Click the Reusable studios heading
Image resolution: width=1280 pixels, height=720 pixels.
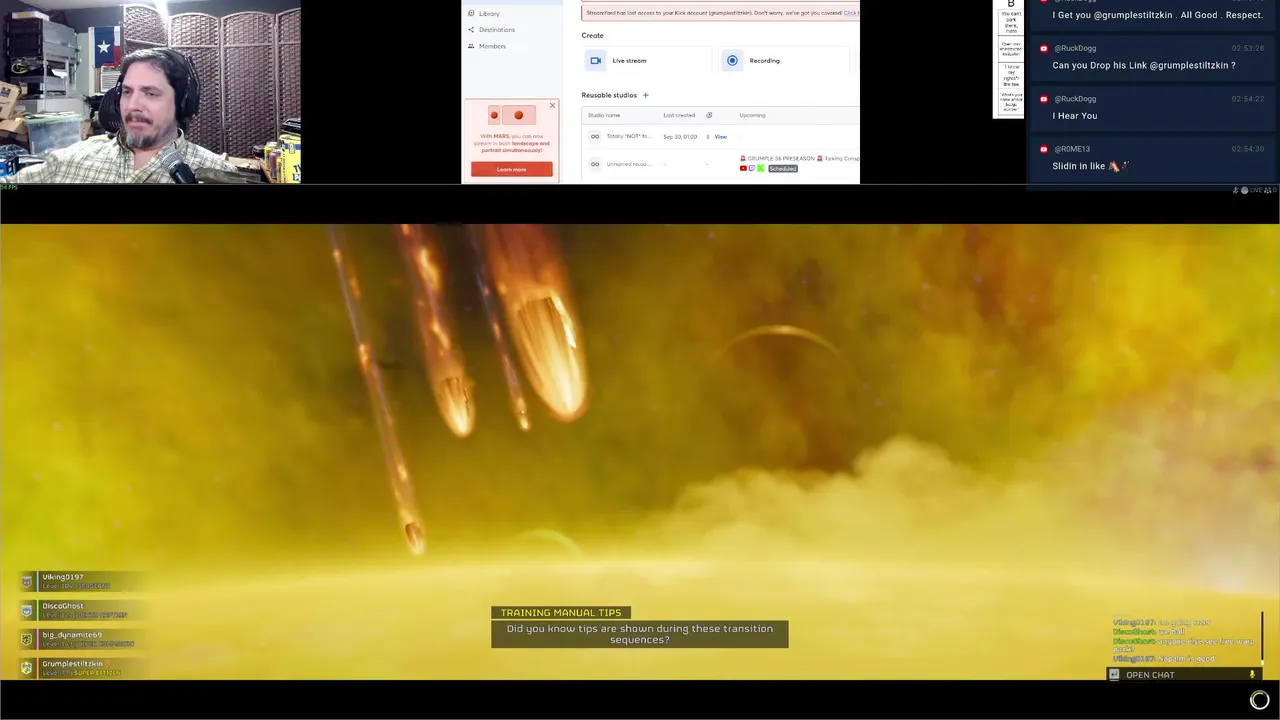[x=609, y=95]
